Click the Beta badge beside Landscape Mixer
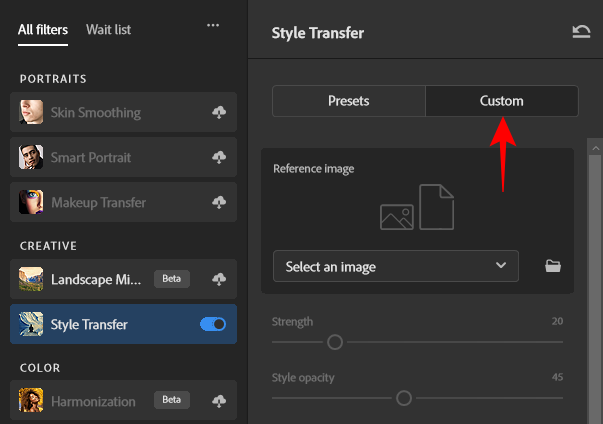The width and height of the screenshot is (603, 424). (172, 279)
